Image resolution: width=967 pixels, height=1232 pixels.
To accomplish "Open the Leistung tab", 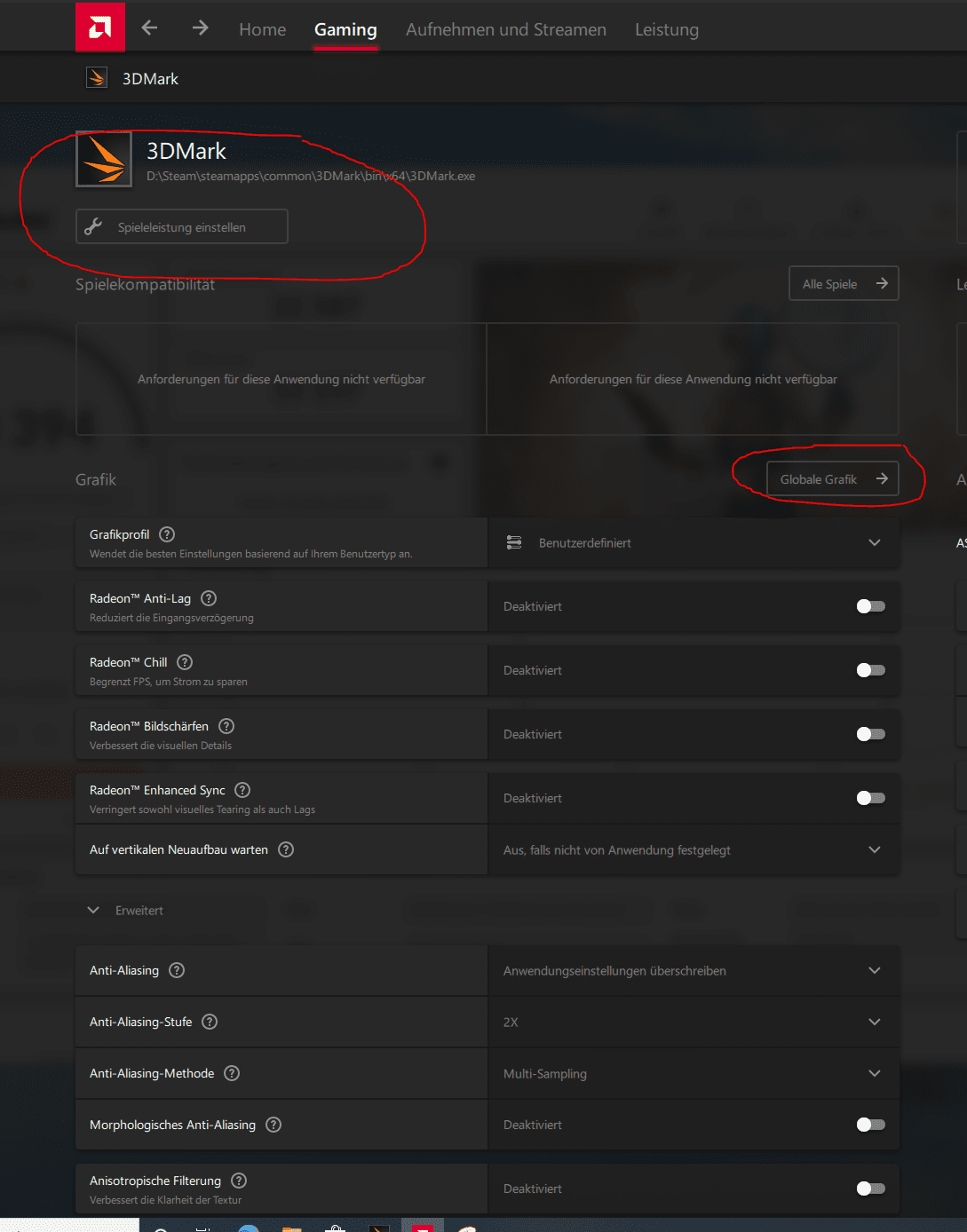I will click(667, 29).
